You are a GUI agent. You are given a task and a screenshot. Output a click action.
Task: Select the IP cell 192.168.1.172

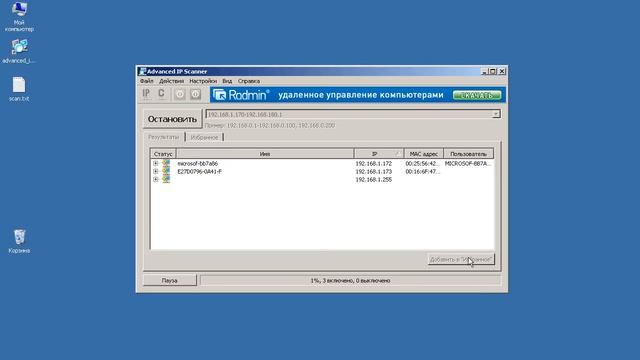tap(373, 163)
